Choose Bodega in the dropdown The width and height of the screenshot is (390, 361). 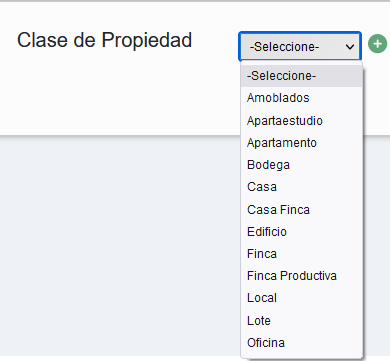pos(301,165)
